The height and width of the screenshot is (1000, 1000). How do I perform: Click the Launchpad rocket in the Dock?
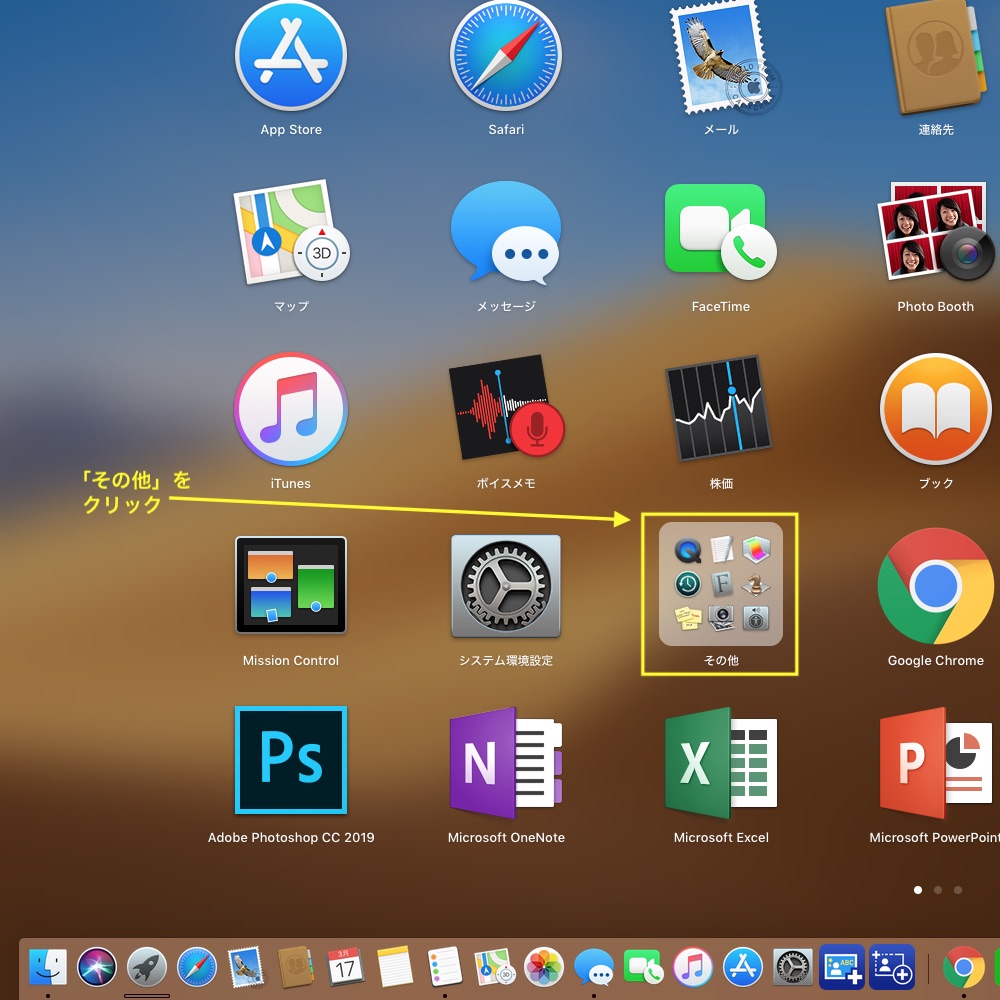(x=147, y=967)
